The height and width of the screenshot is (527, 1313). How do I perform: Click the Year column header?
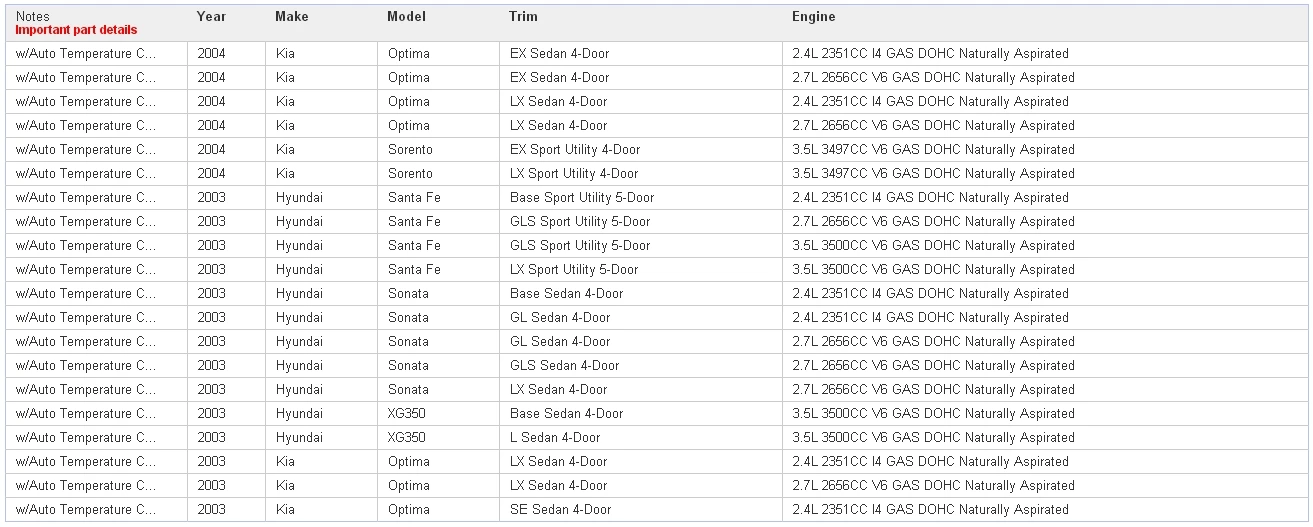coord(211,17)
